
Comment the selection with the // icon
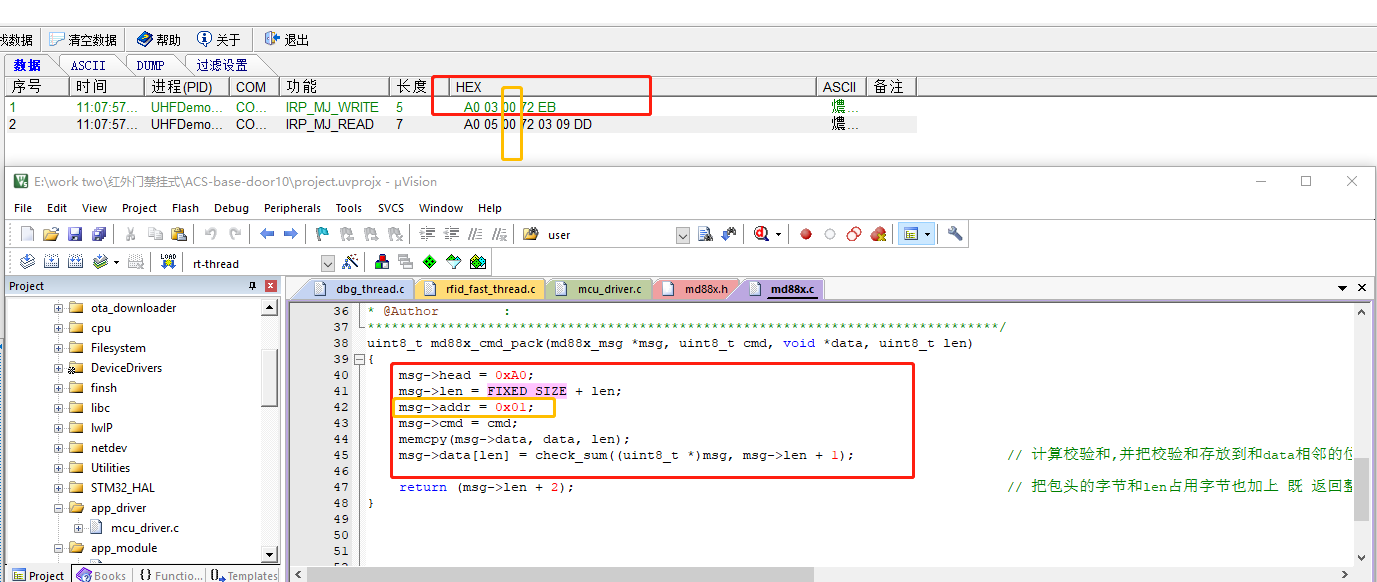(x=476, y=234)
